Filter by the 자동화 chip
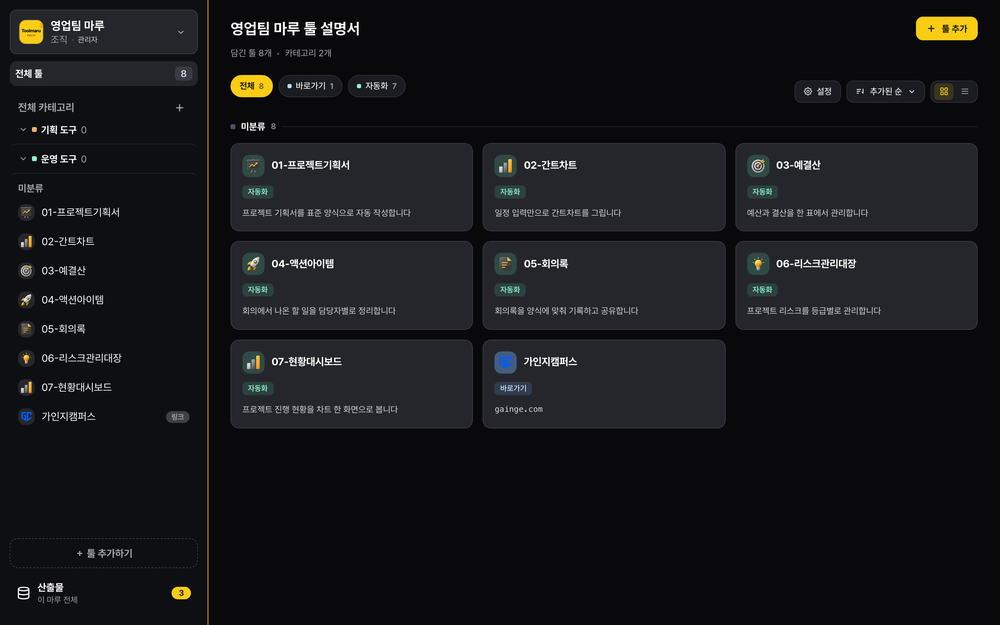This screenshot has height=625, width=1000. [x=376, y=86]
